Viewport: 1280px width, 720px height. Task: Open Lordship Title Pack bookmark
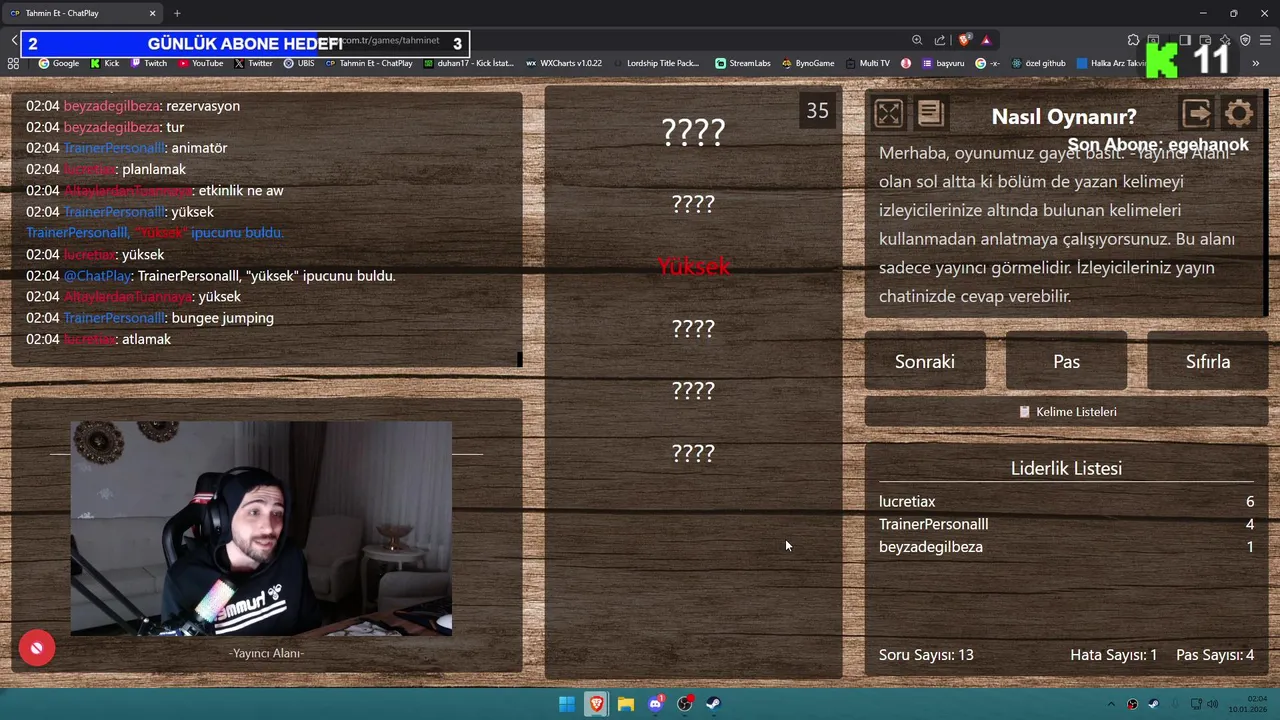point(656,63)
